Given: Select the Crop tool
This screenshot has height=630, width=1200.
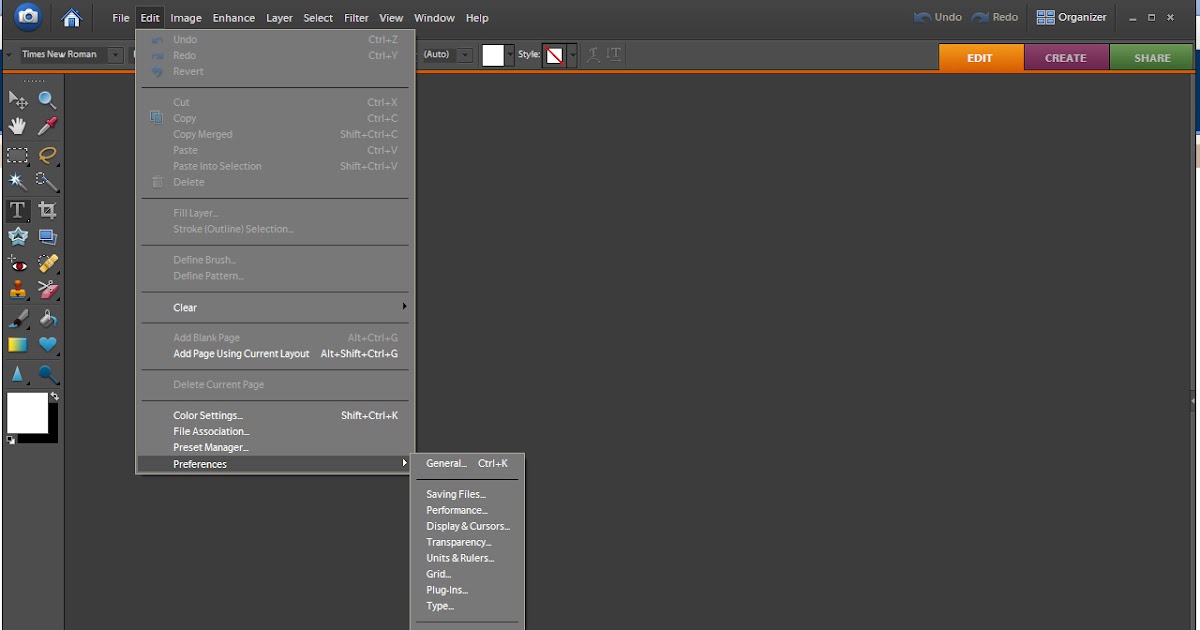Looking at the screenshot, I should [x=47, y=210].
